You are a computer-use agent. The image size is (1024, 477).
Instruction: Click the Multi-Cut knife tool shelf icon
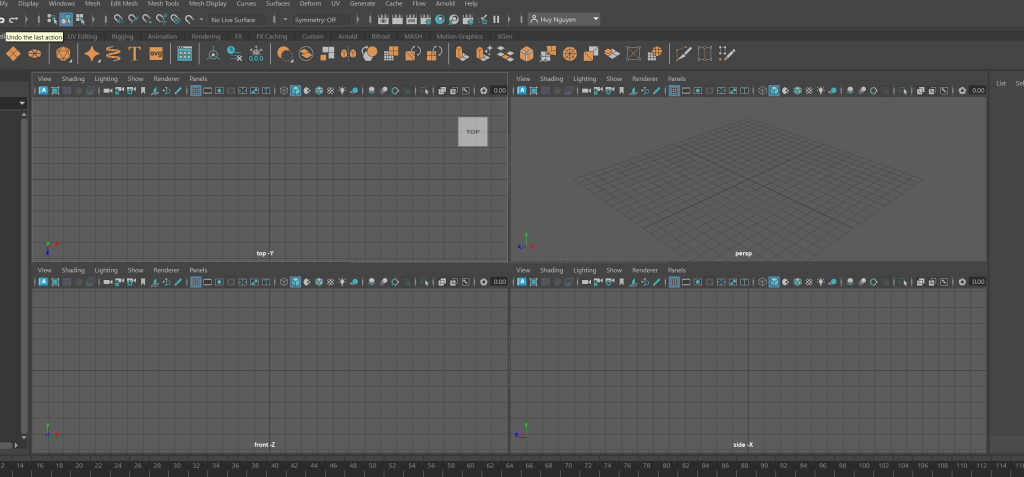(684, 54)
